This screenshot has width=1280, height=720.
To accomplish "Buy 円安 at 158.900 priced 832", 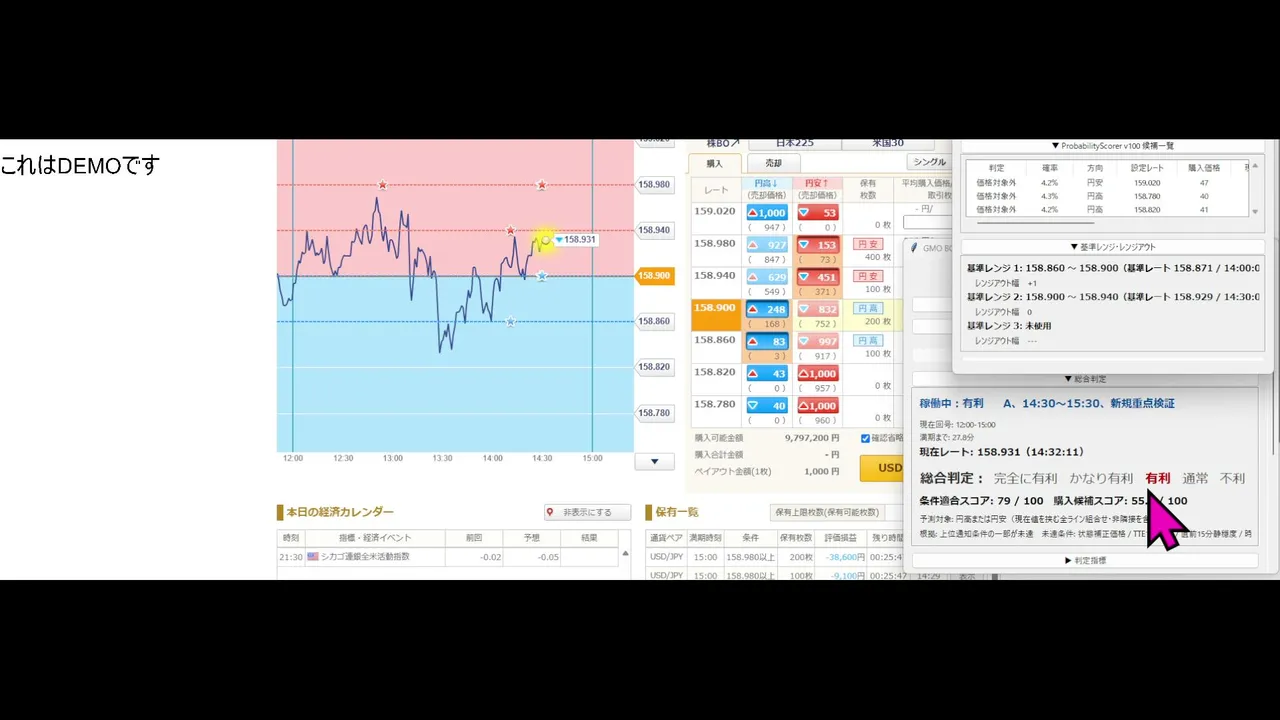I will [817, 310].
